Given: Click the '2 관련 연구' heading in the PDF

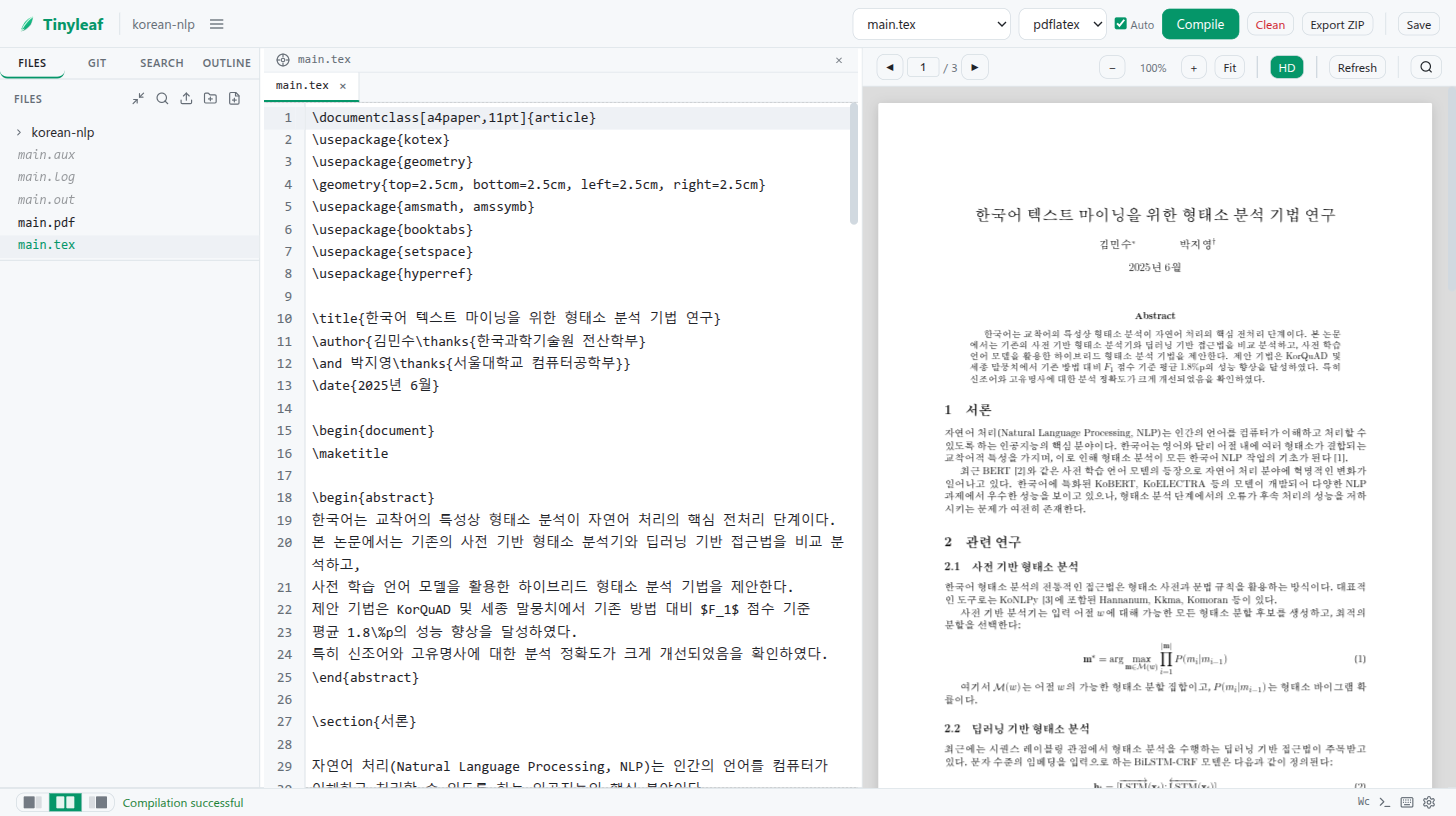Looking at the screenshot, I should click(982, 542).
